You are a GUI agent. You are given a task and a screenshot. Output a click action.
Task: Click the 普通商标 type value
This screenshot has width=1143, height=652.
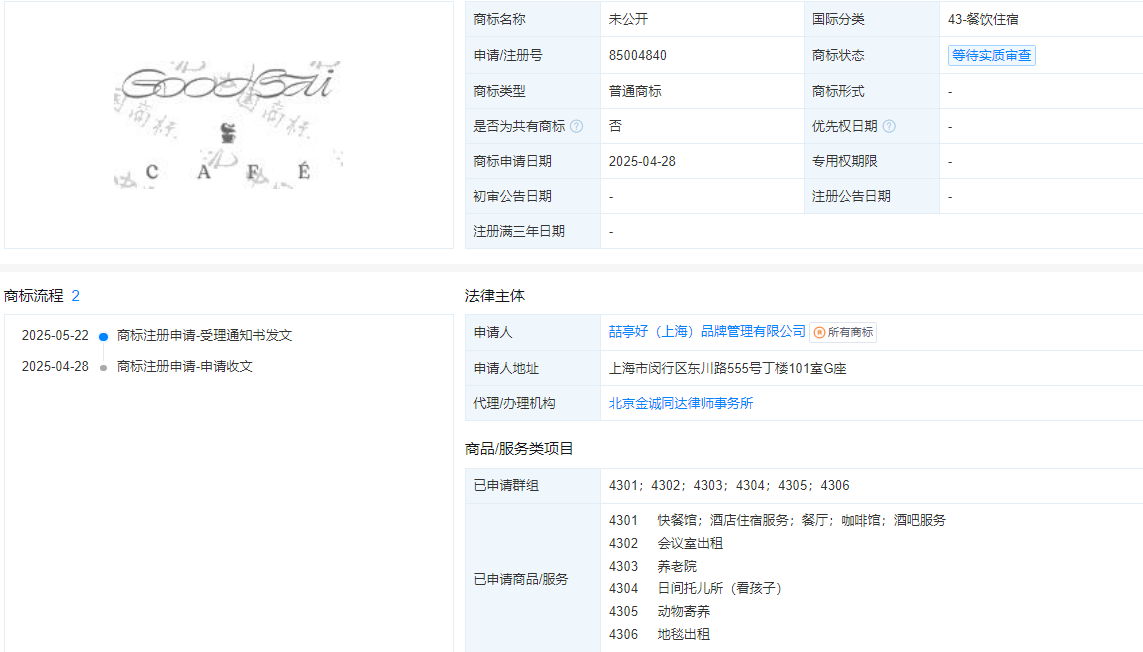pyautogui.click(x=635, y=91)
